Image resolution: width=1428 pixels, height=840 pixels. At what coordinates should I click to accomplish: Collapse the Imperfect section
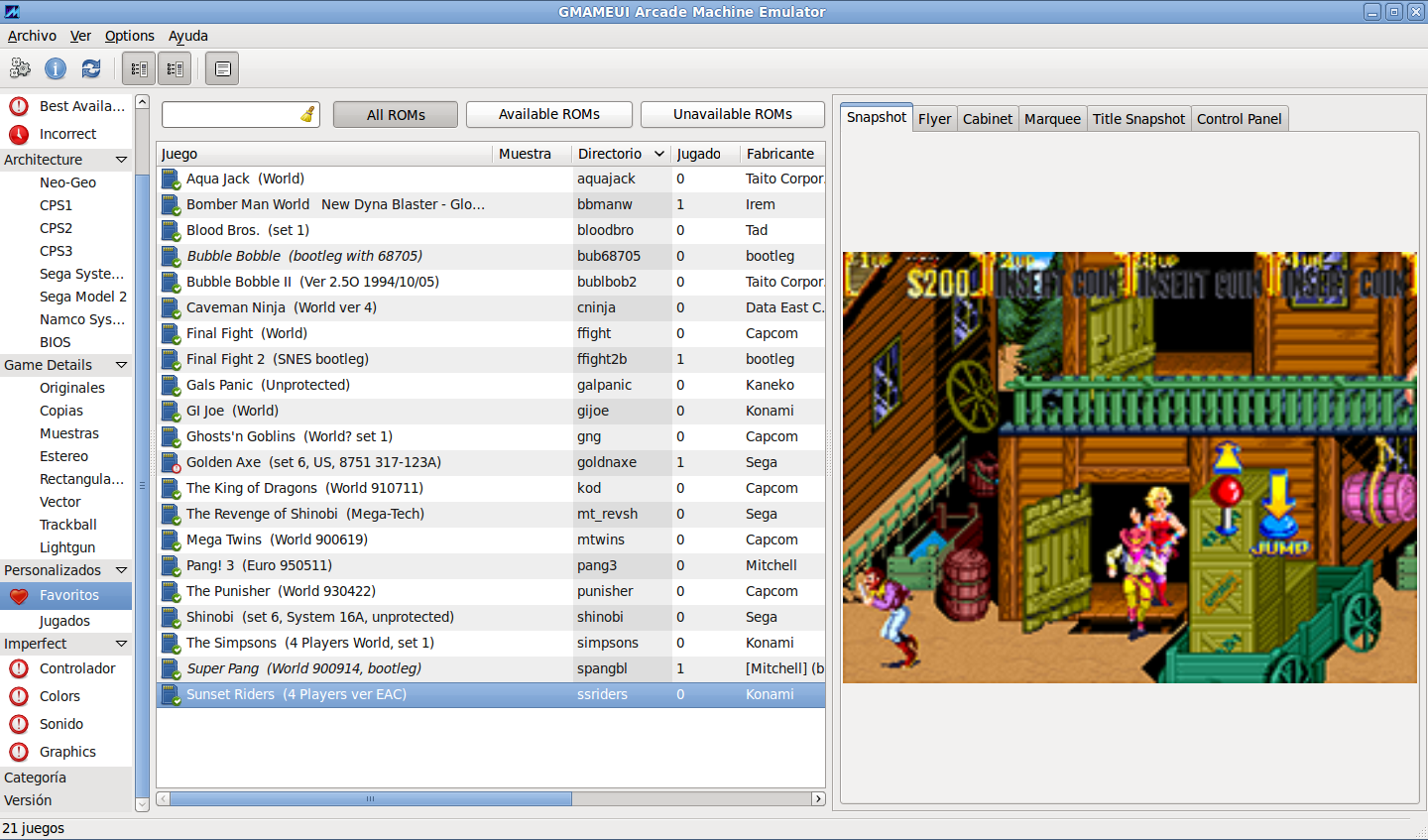pos(121,644)
